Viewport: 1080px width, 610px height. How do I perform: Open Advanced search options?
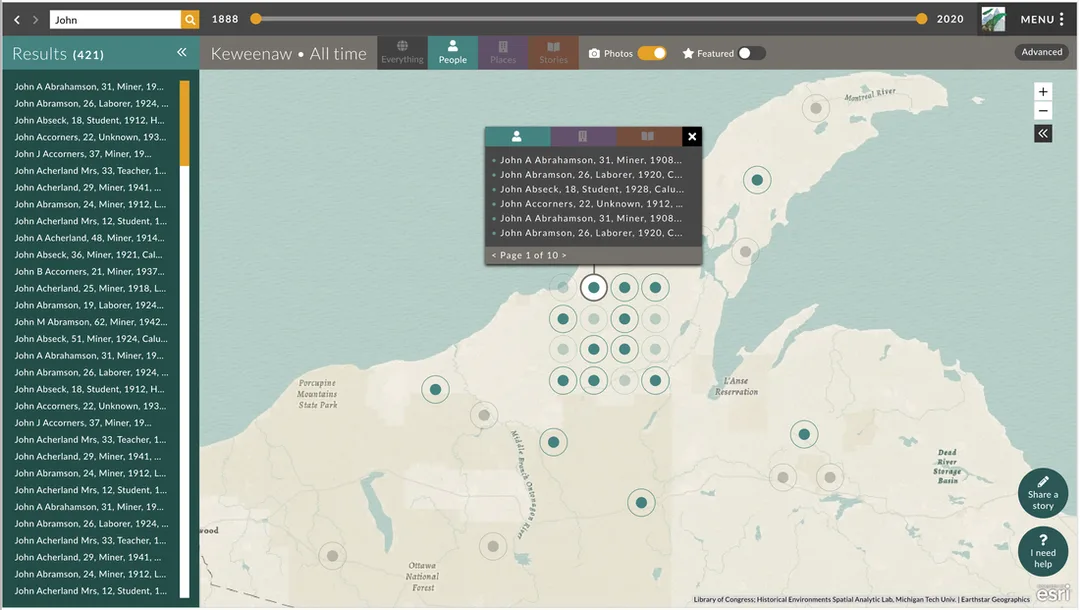pyautogui.click(x=1041, y=52)
